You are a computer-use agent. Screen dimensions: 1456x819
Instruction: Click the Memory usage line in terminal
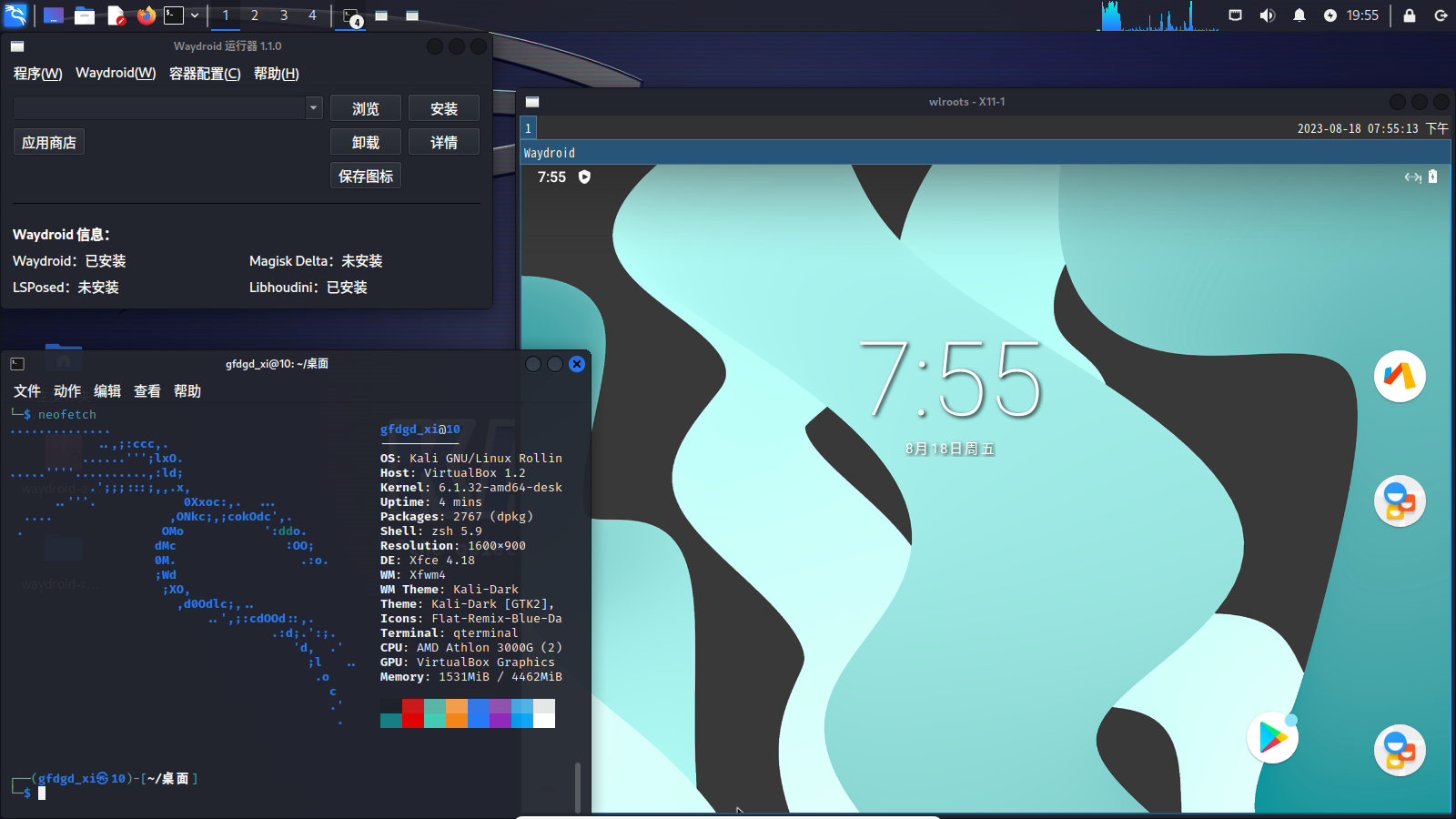point(471,677)
